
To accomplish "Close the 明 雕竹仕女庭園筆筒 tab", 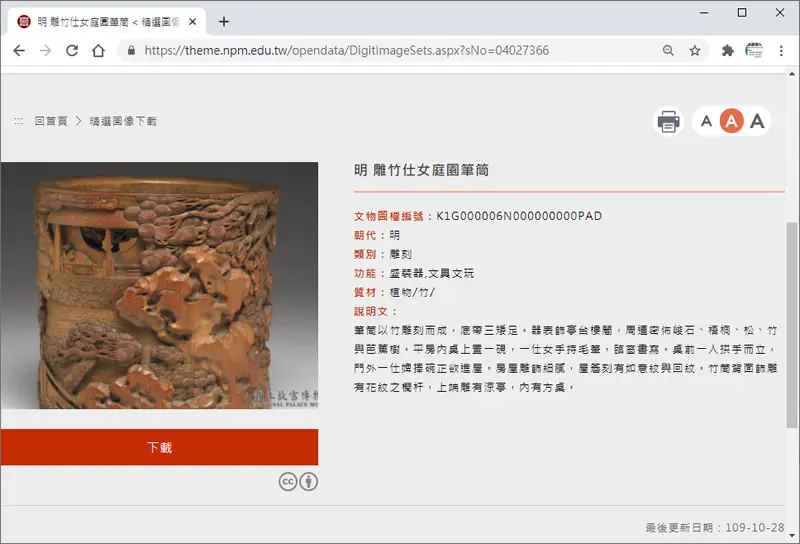I will click(x=192, y=21).
